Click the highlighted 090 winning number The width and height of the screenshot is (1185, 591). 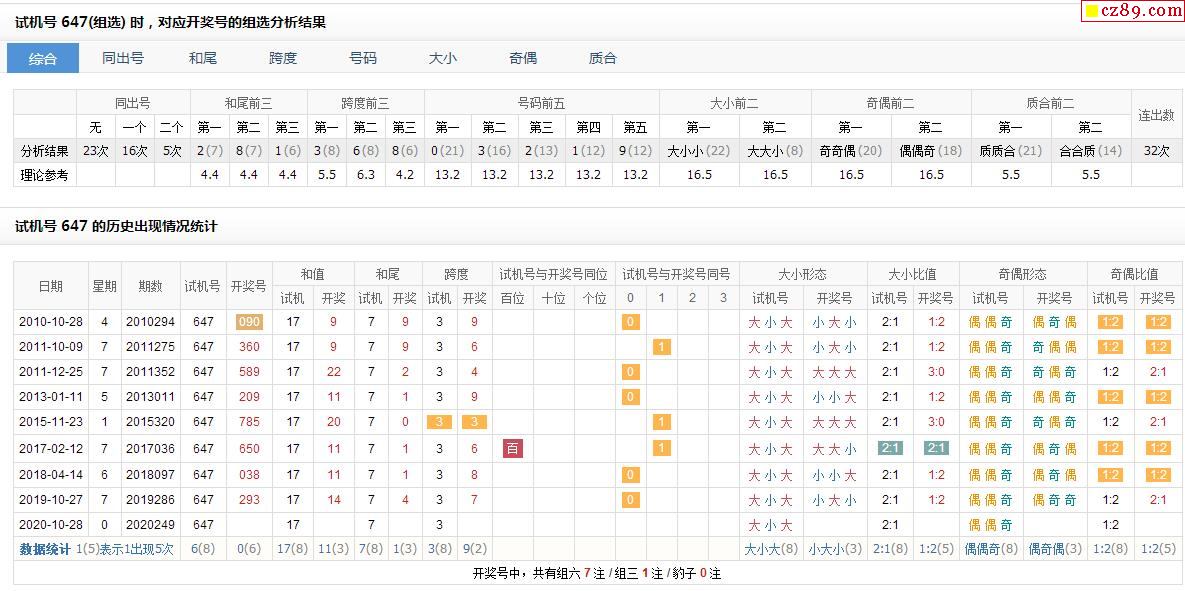[249, 322]
